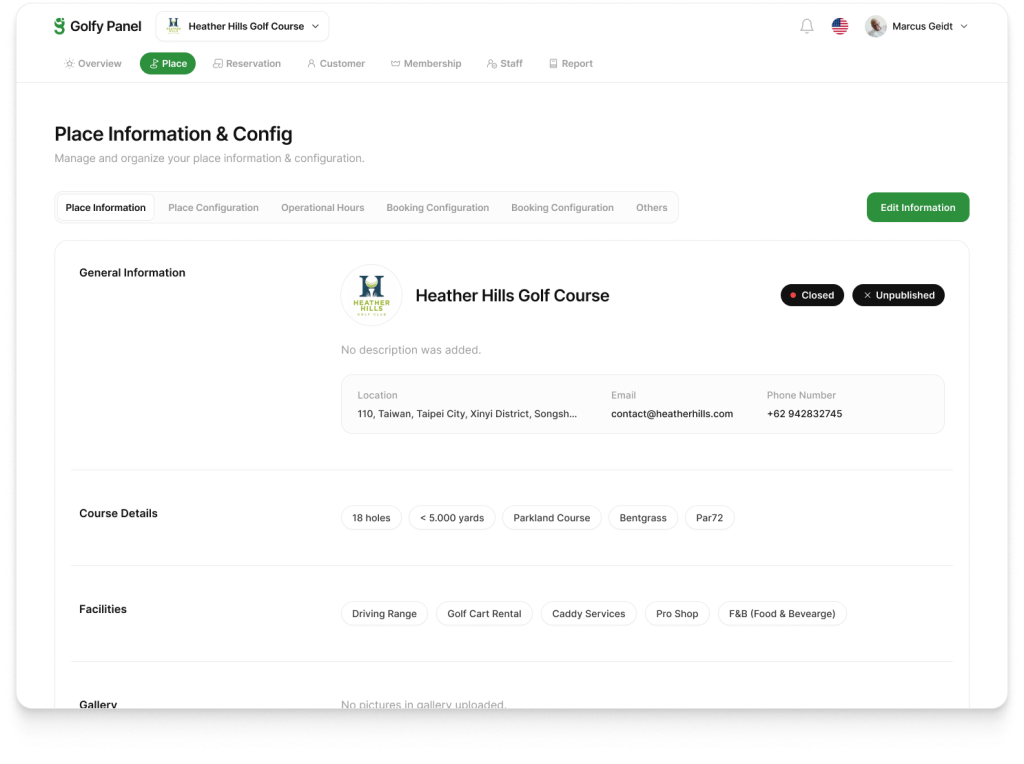Click the Golf Cart Rental facility tag
This screenshot has width=1024, height=764.
(484, 614)
